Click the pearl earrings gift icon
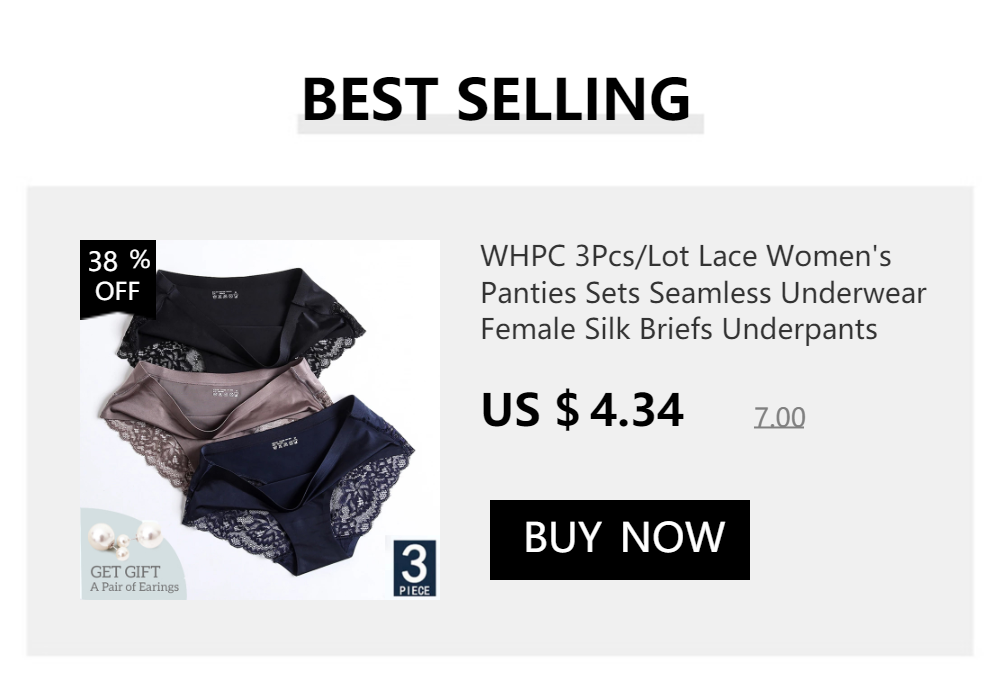 coord(125,539)
